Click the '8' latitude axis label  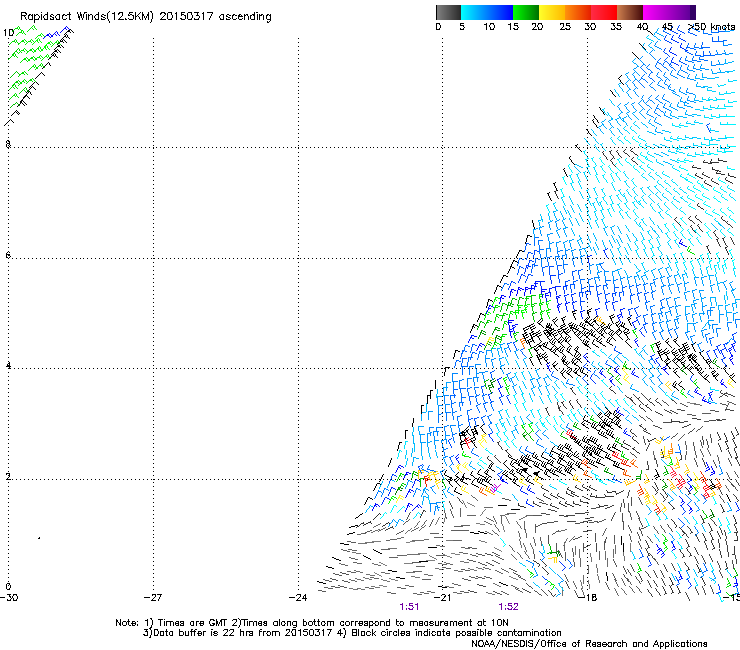point(8,144)
